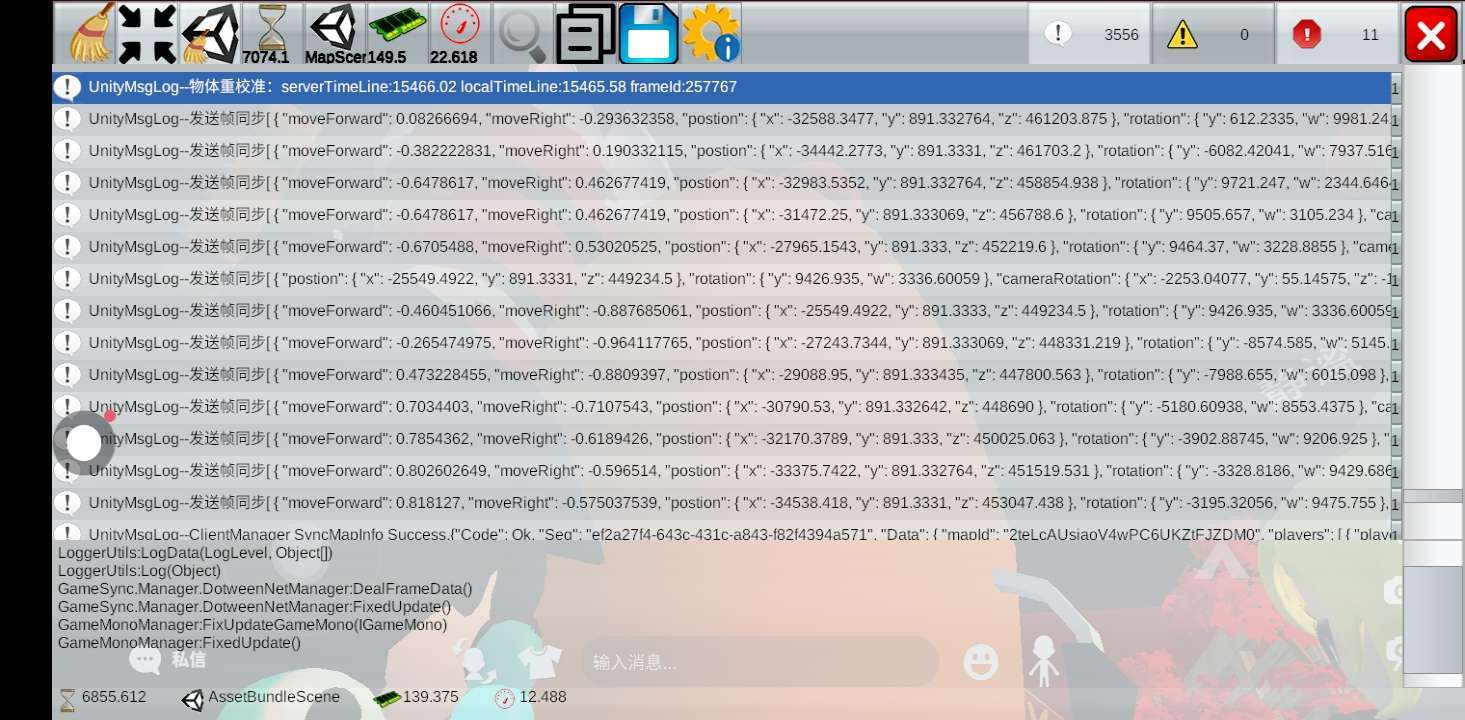Image resolution: width=1465 pixels, height=720 pixels.
Task: Click the log icon of moveForward 0.08266694 row
Action: (x=67, y=119)
